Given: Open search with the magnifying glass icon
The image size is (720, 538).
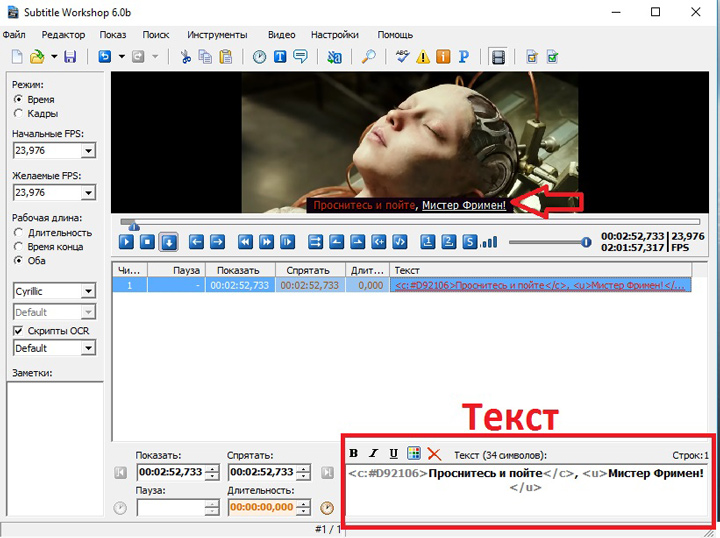Looking at the screenshot, I should 368,57.
